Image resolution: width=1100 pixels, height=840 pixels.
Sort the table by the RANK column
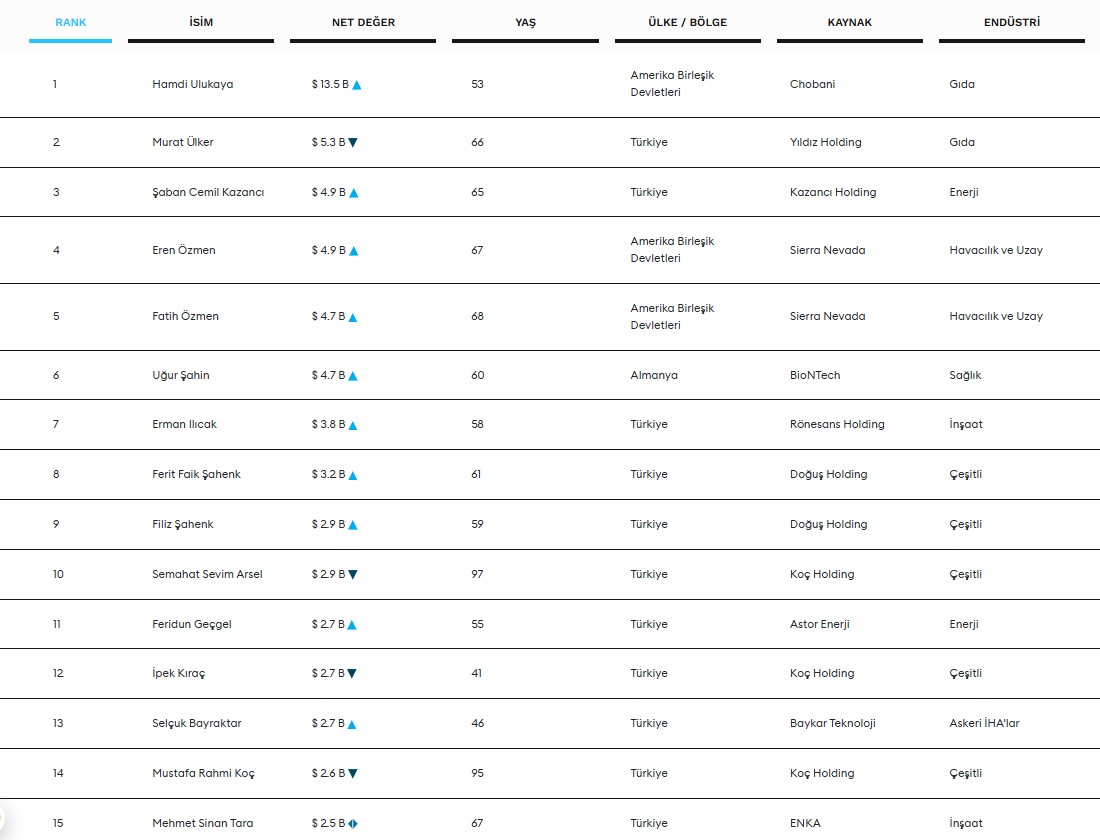pos(70,22)
